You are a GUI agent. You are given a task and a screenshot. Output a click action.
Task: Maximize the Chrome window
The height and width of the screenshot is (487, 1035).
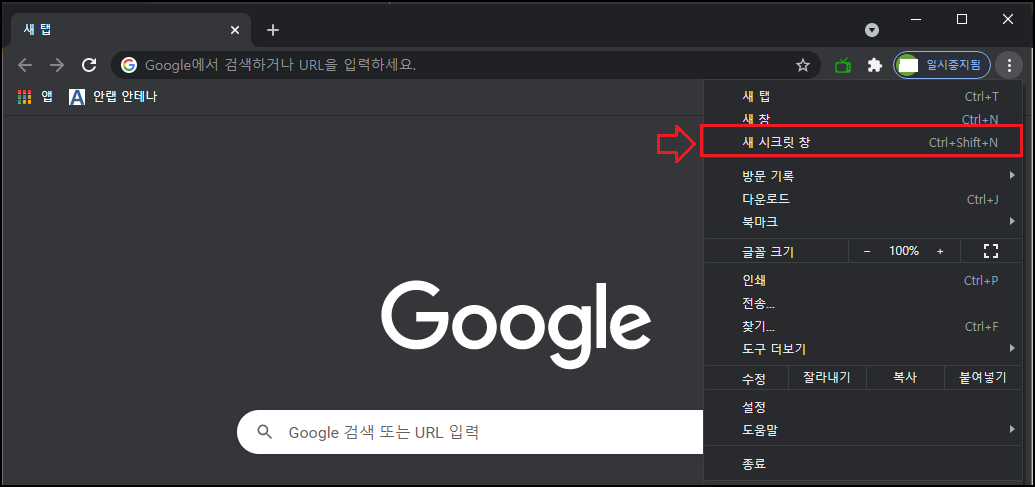(x=962, y=20)
